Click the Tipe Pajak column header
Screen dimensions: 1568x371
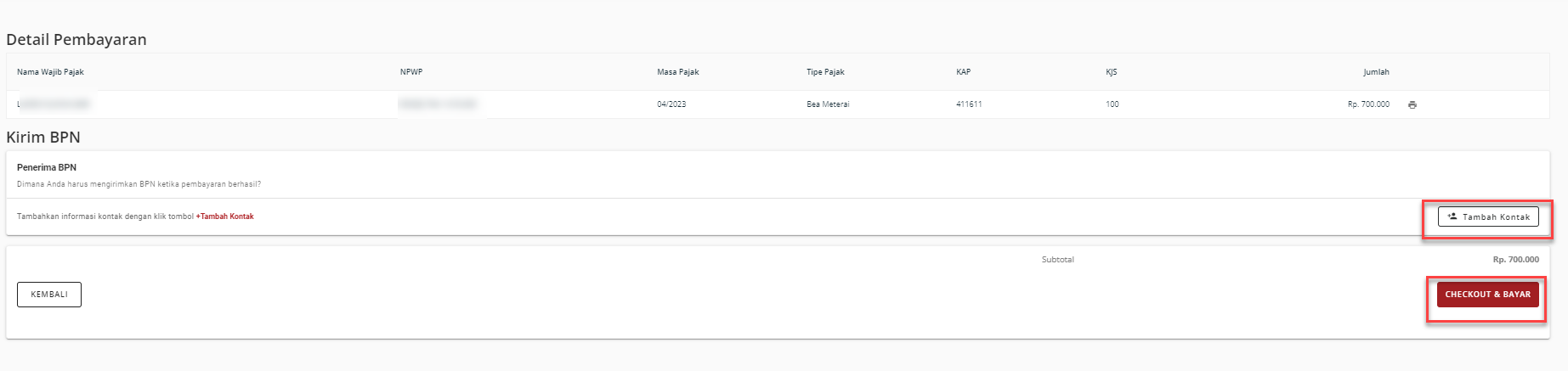coord(825,72)
